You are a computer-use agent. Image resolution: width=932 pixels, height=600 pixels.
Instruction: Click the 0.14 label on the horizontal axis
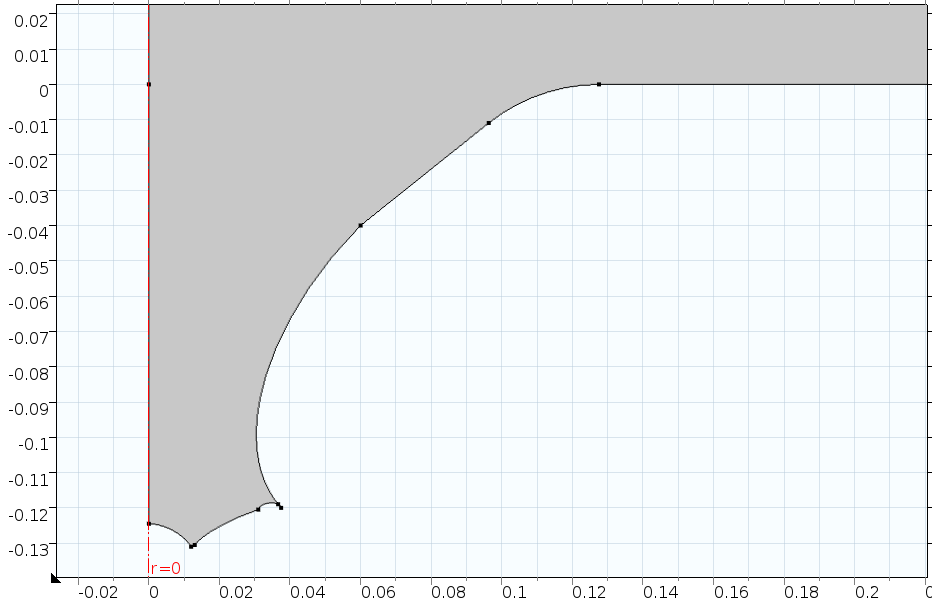click(660, 592)
